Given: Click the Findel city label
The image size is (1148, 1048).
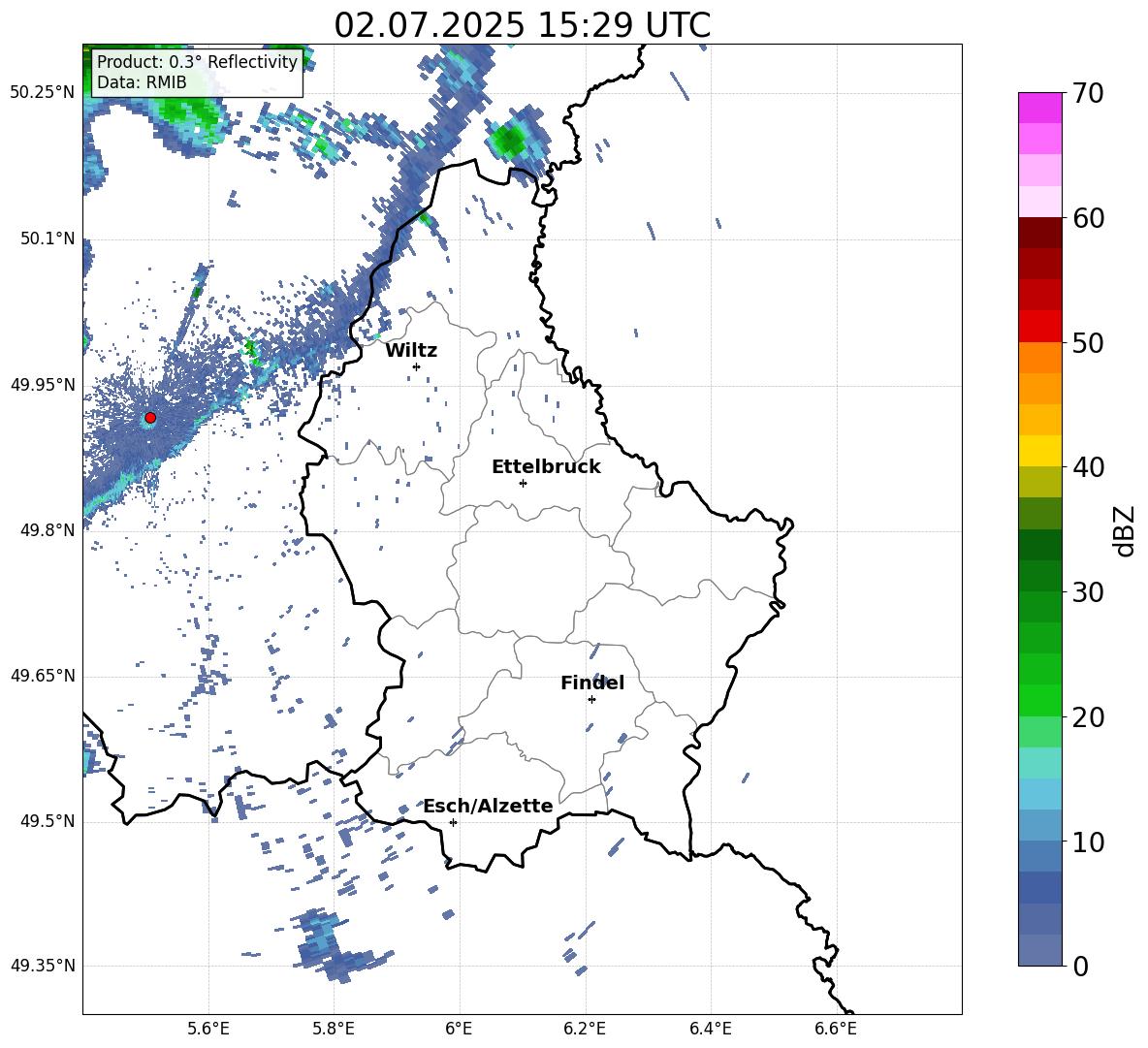Looking at the screenshot, I should click(x=592, y=683).
